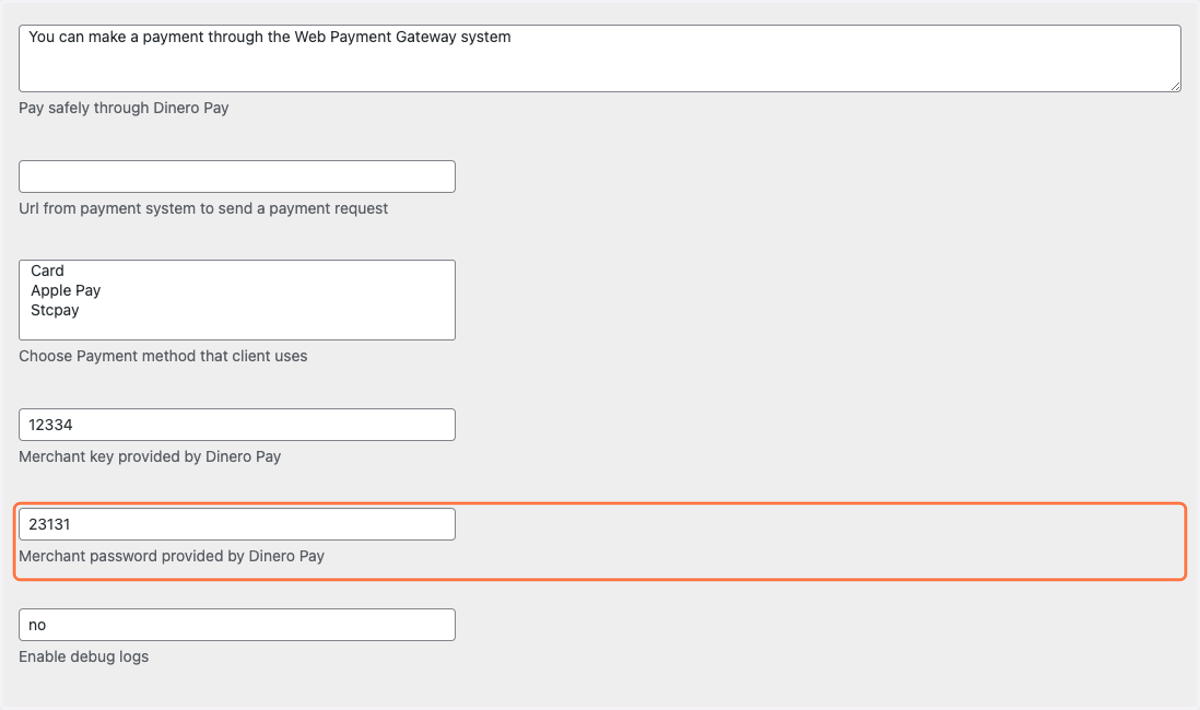Click 'Pay safely through Dinero Pay' text

124,108
